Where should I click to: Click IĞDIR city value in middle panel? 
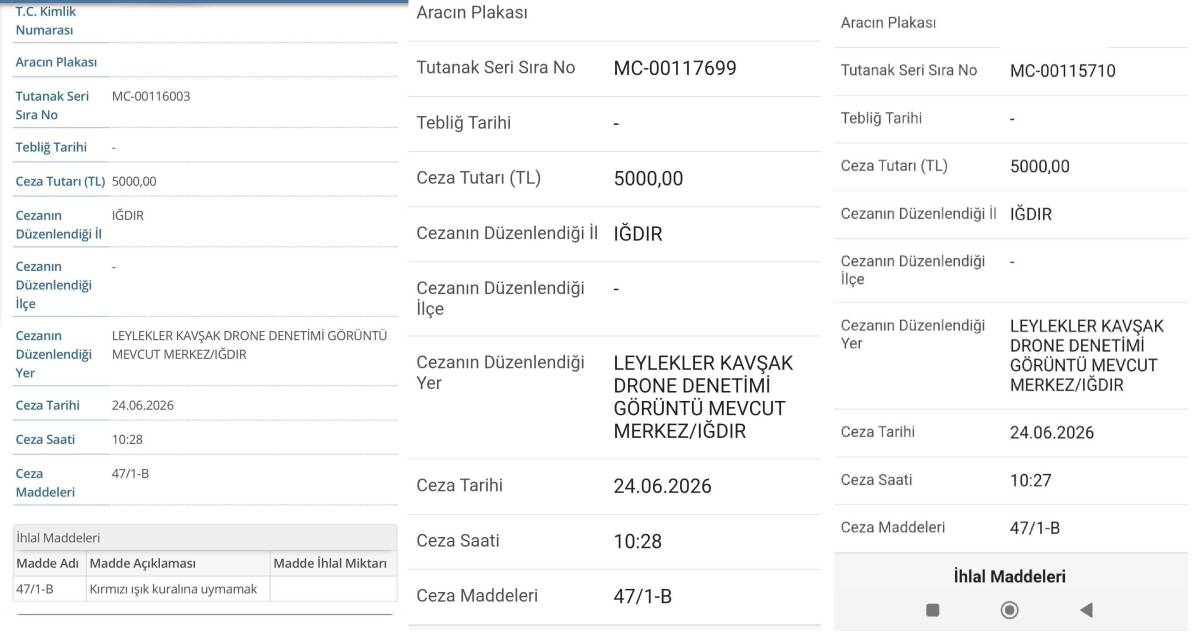[638, 234]
